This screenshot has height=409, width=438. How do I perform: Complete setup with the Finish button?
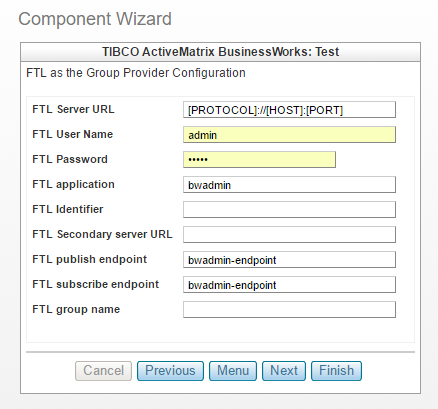336,371
